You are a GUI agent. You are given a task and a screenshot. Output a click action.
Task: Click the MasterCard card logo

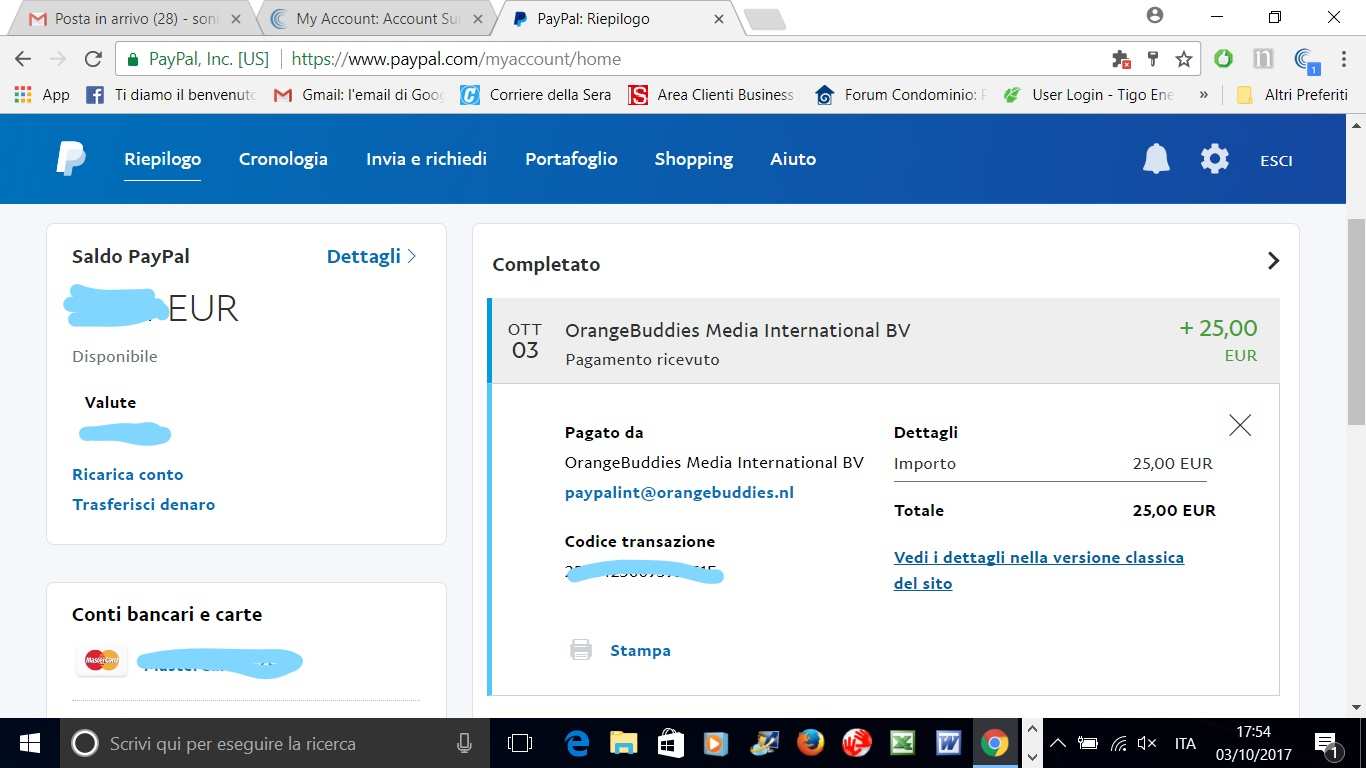pos(102,660)
